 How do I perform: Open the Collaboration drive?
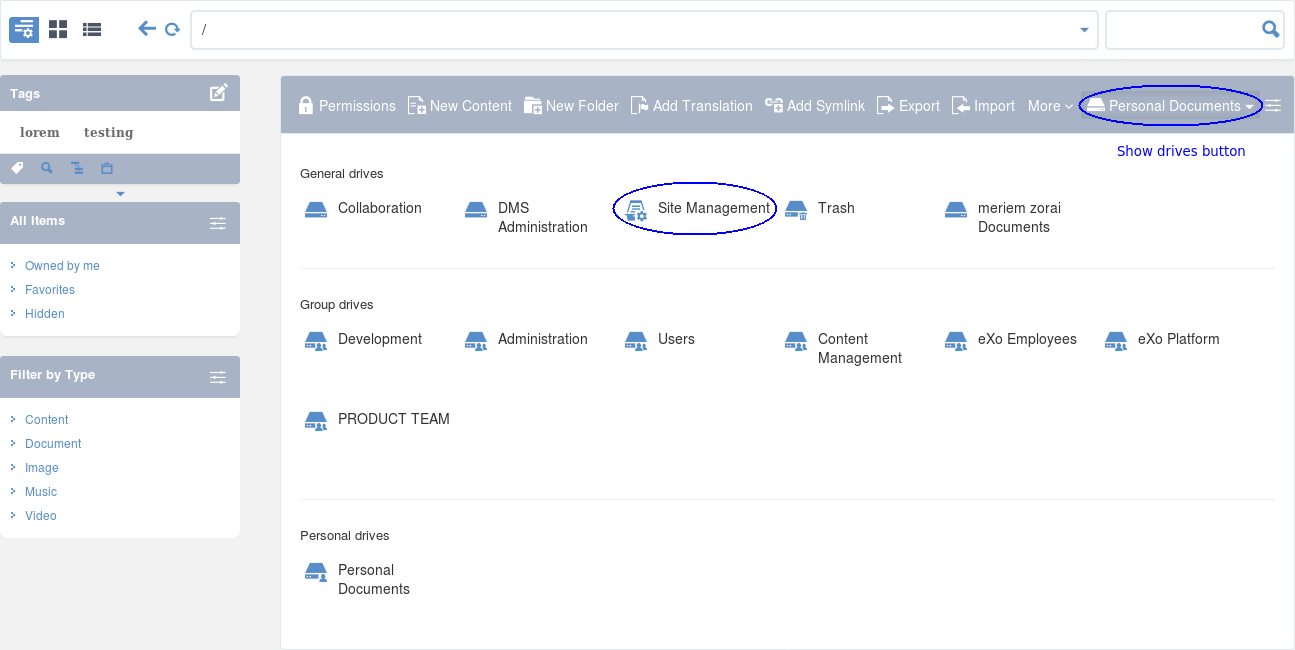pos(363,209)
